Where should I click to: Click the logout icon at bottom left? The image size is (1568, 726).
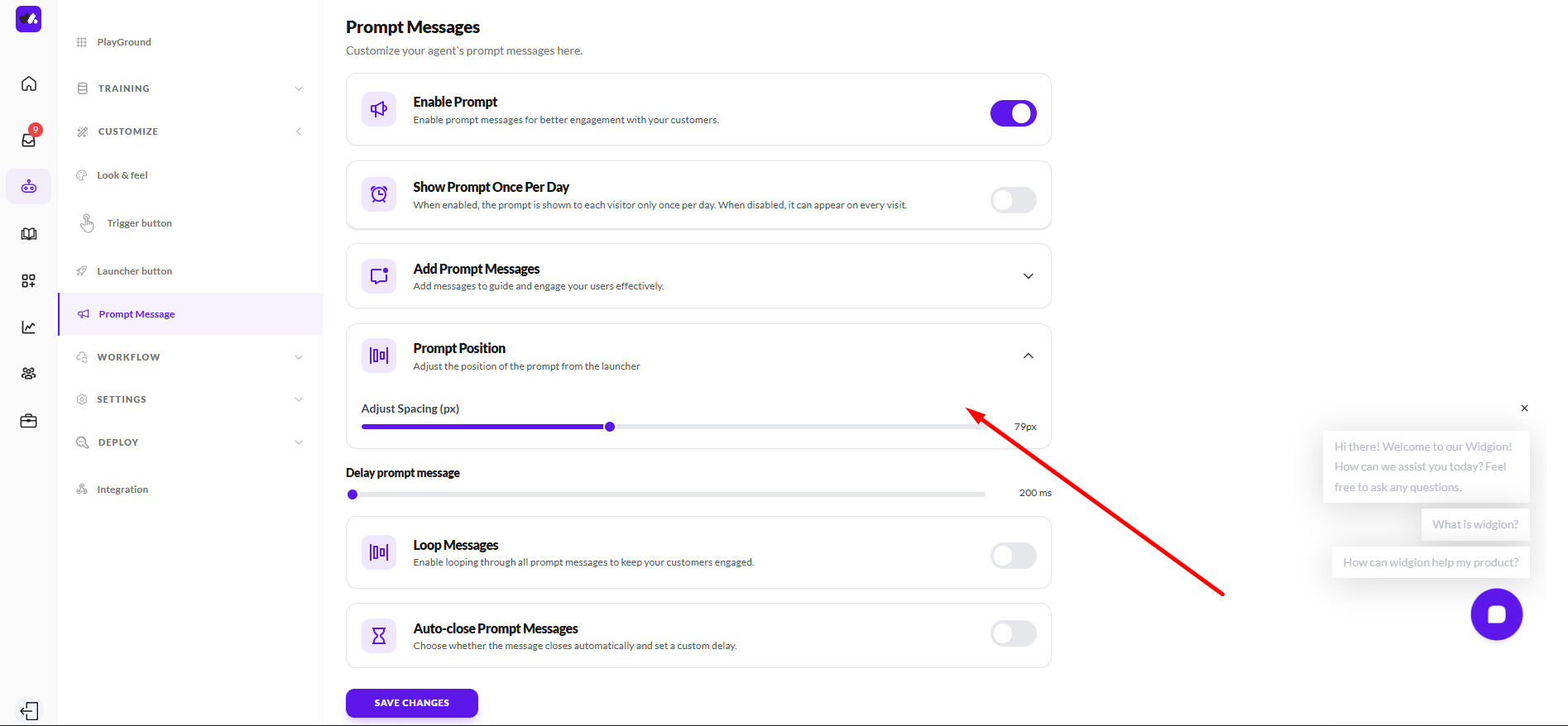tap(29, 710)
